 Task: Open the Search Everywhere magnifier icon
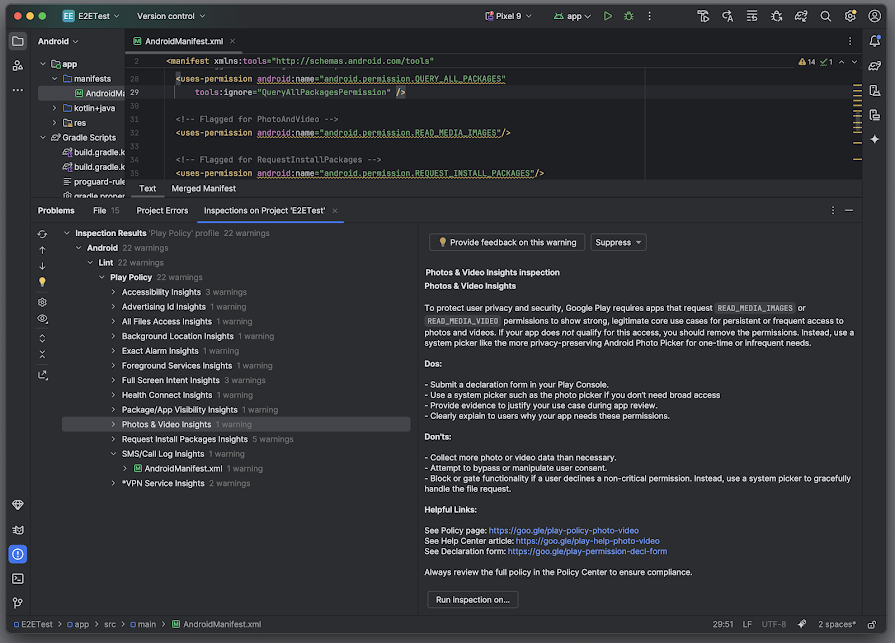[x=825, y=16]
